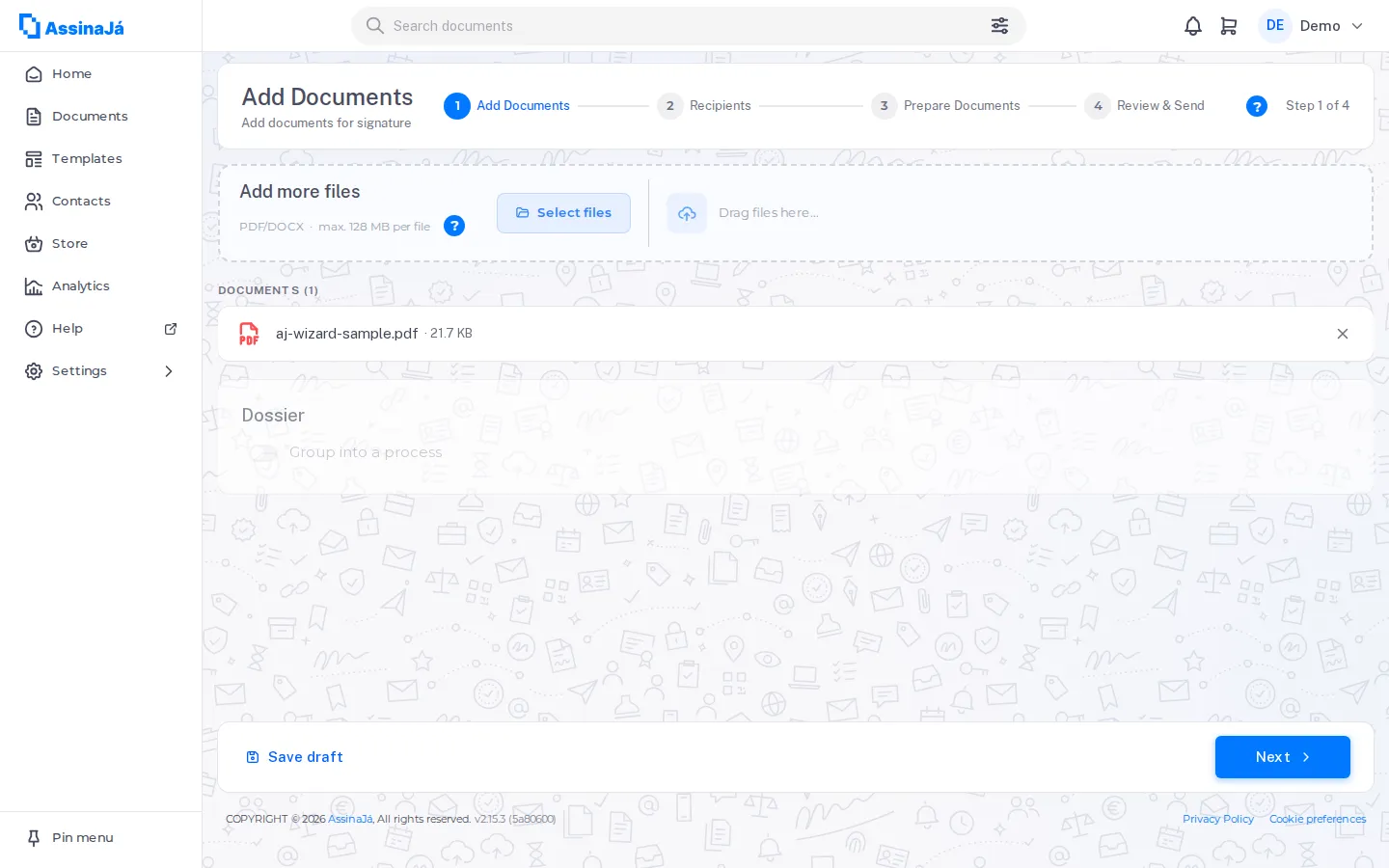Focus the Search documents field
The image size is (1389, 868).
(x=689, y=26)
